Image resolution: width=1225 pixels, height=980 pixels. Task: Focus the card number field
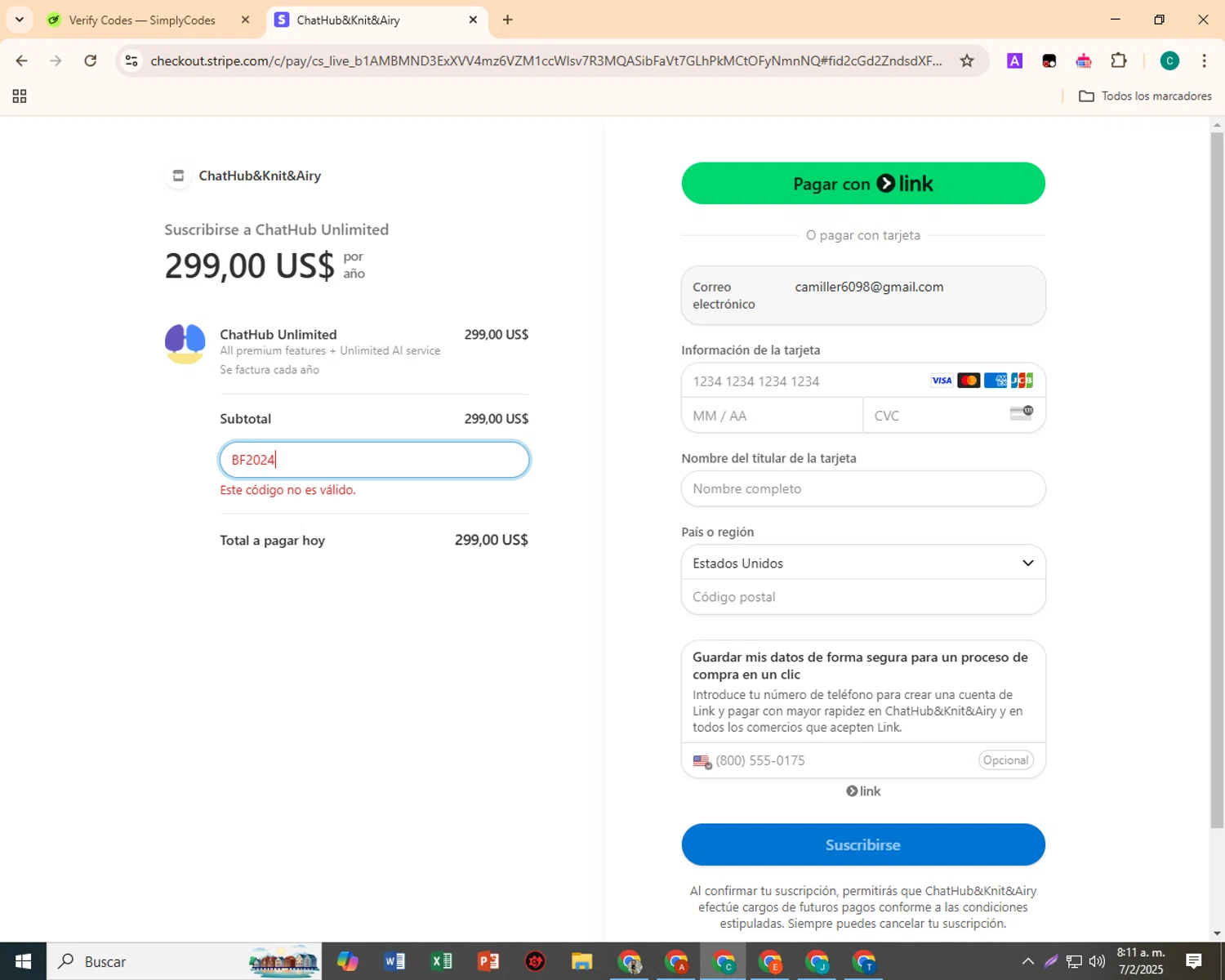point(863,381)
